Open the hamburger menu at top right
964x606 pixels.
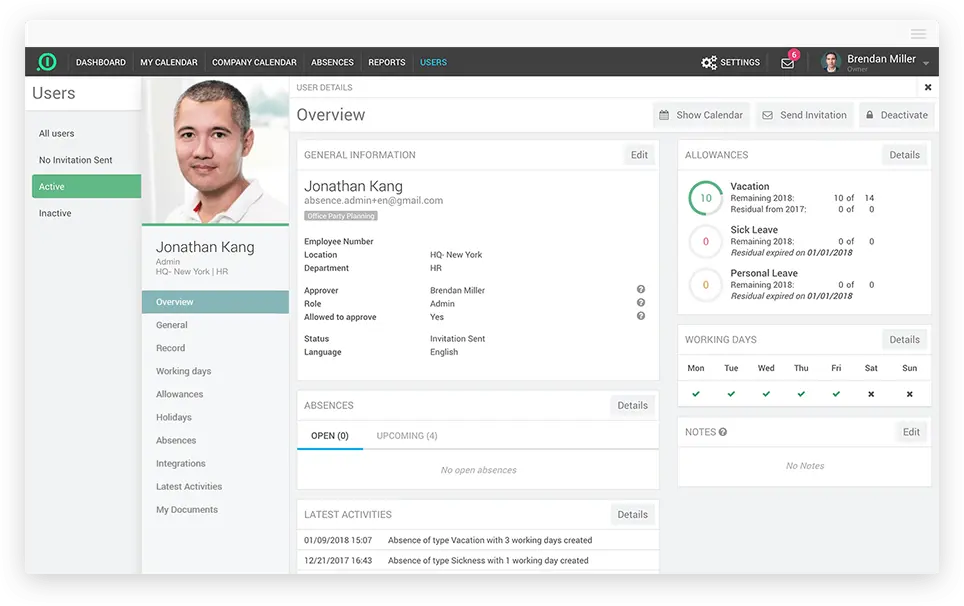(x=918, y=34)
